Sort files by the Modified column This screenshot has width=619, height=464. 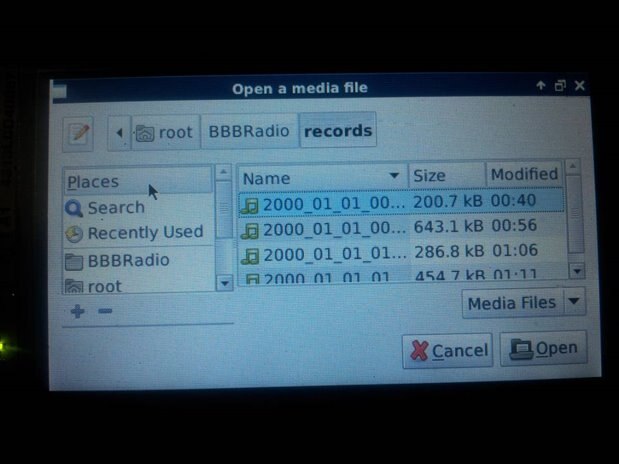click(x=524, y=174)
